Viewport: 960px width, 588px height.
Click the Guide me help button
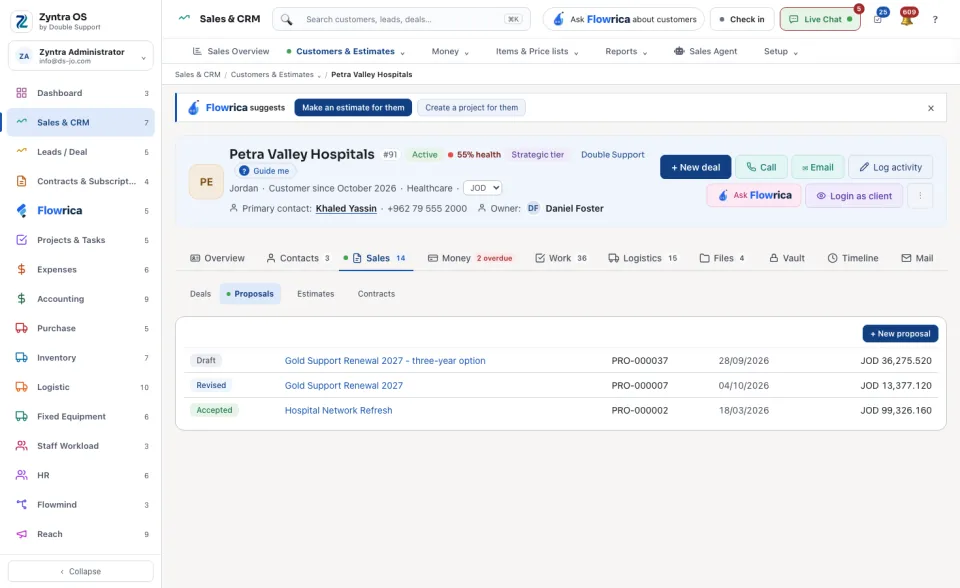tap(264, 171)
